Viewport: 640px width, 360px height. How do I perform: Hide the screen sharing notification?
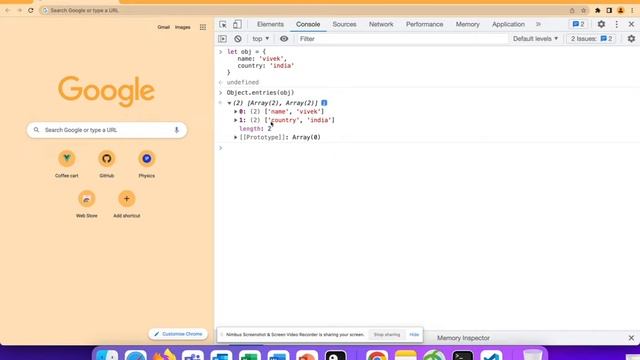[414, 335]
